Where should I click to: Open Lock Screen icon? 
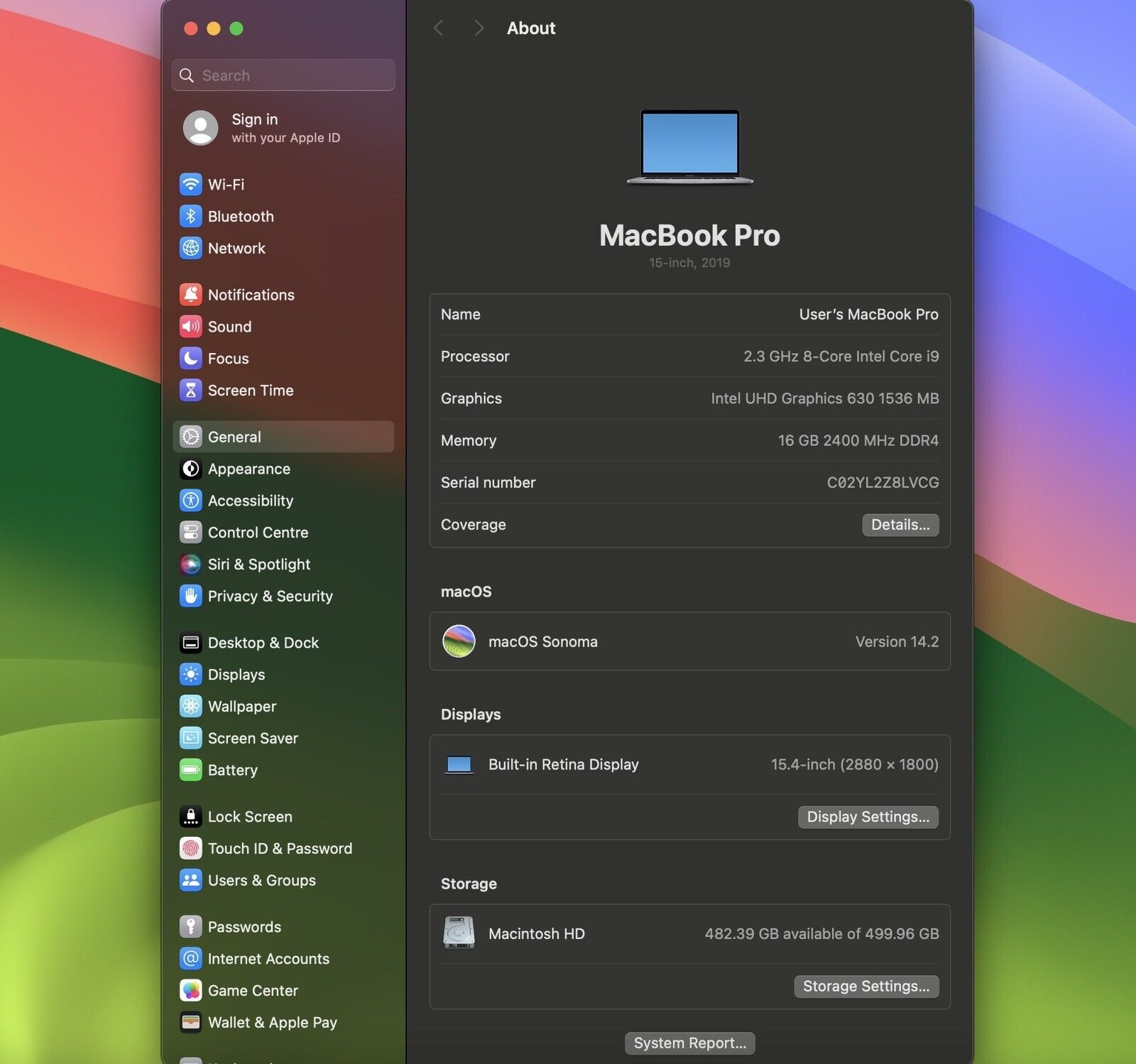pyautogui.click(x=190, y=817)
